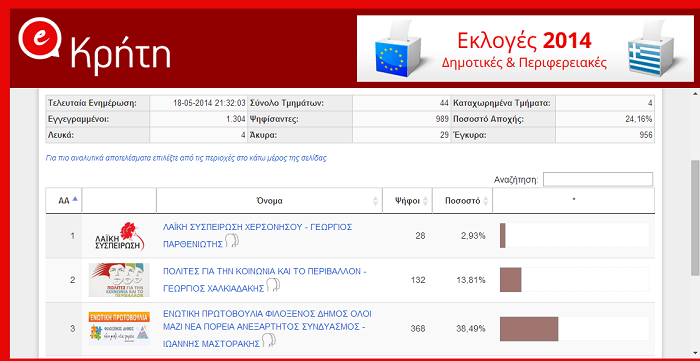700x361 pixels.
Task: Click the eKriti speech bubble logo
Action: [x=40, y=39]
